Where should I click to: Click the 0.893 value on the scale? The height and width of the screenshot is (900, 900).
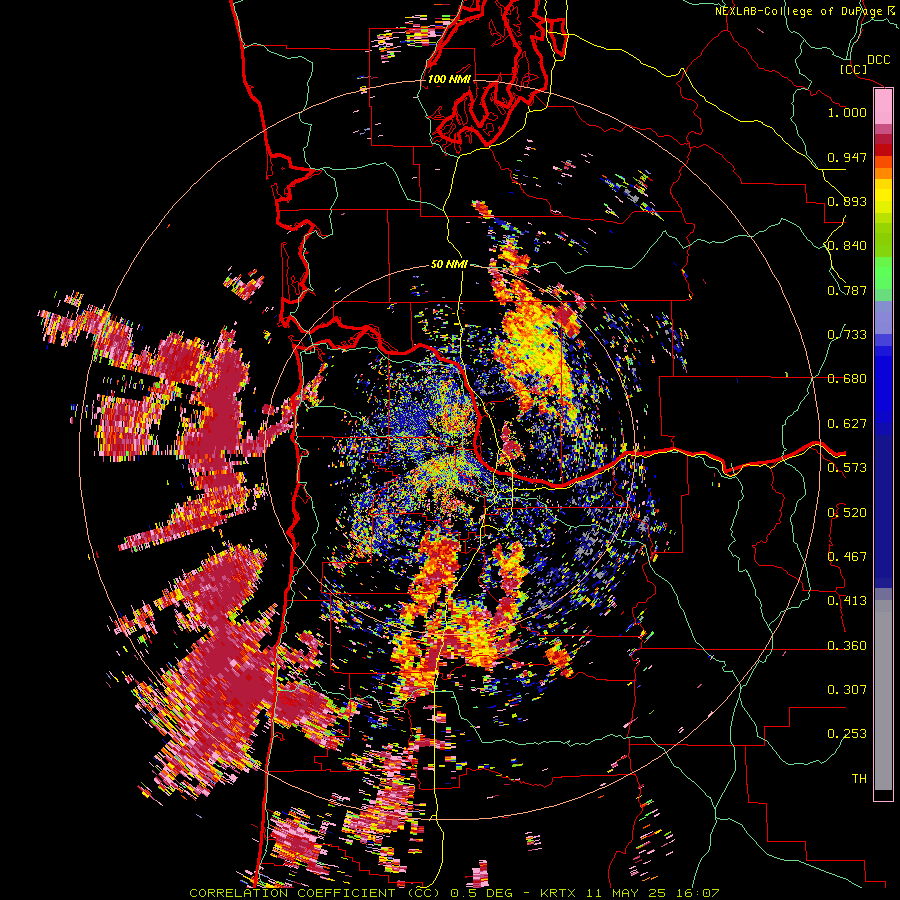pyautogui.click(x=847, y=201)
